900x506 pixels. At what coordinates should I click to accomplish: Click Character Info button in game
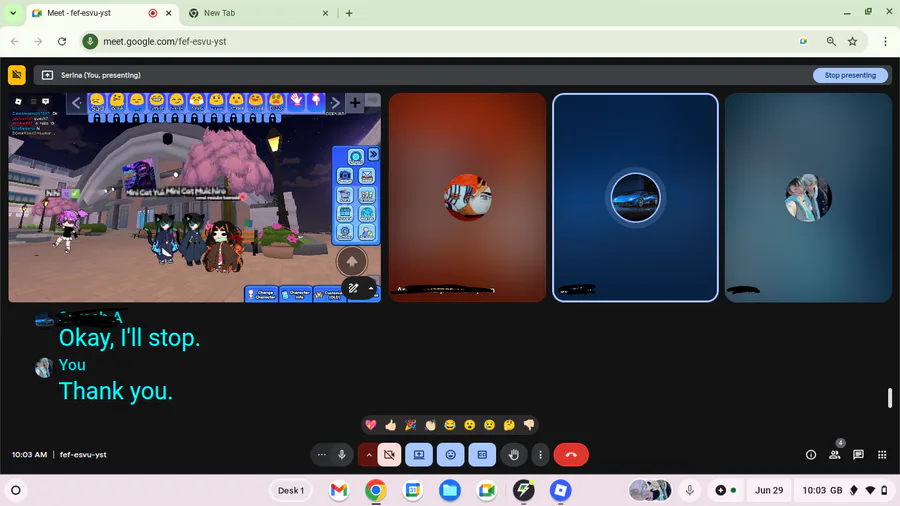[x=296, y=294]
